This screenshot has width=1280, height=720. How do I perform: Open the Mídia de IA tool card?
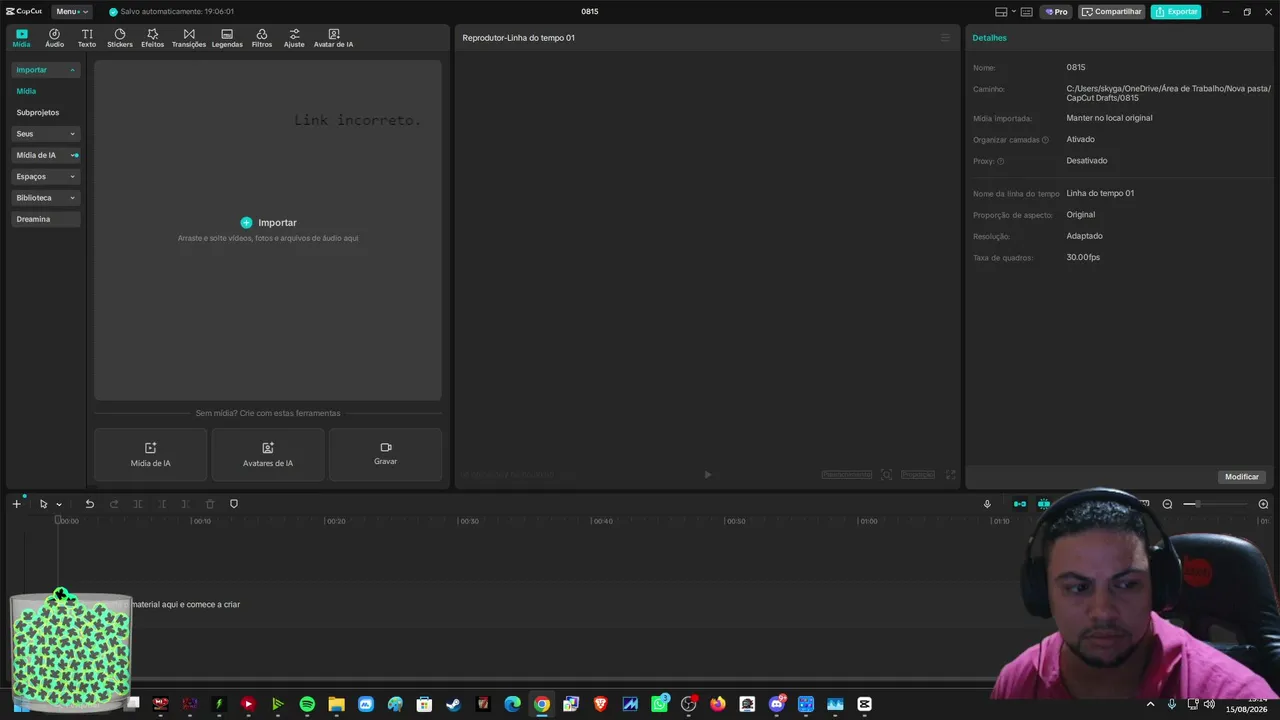tap(150, 455)
